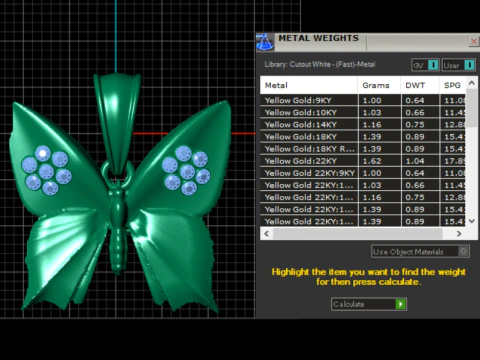This screenshot has height=360, width=480.
Task: Click the right wing gemstone cluster center stone
Action: (x=187, y=172)
